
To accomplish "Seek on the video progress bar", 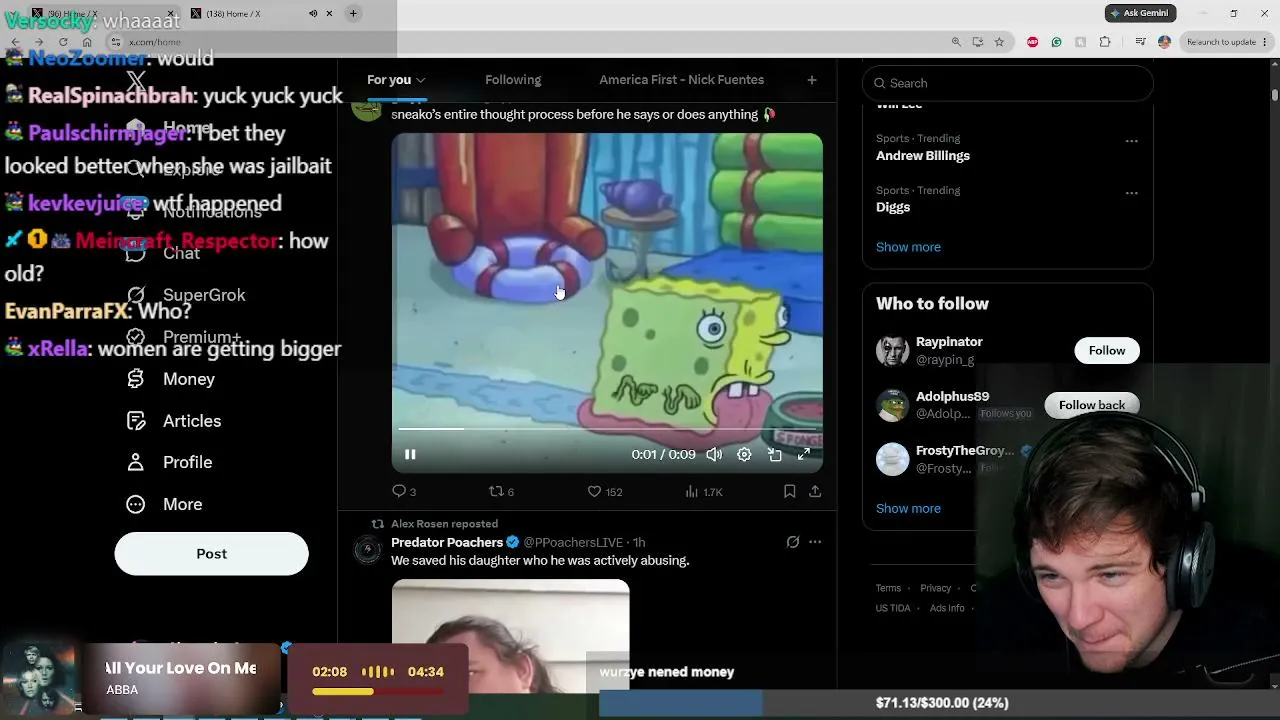I will 607,429.
